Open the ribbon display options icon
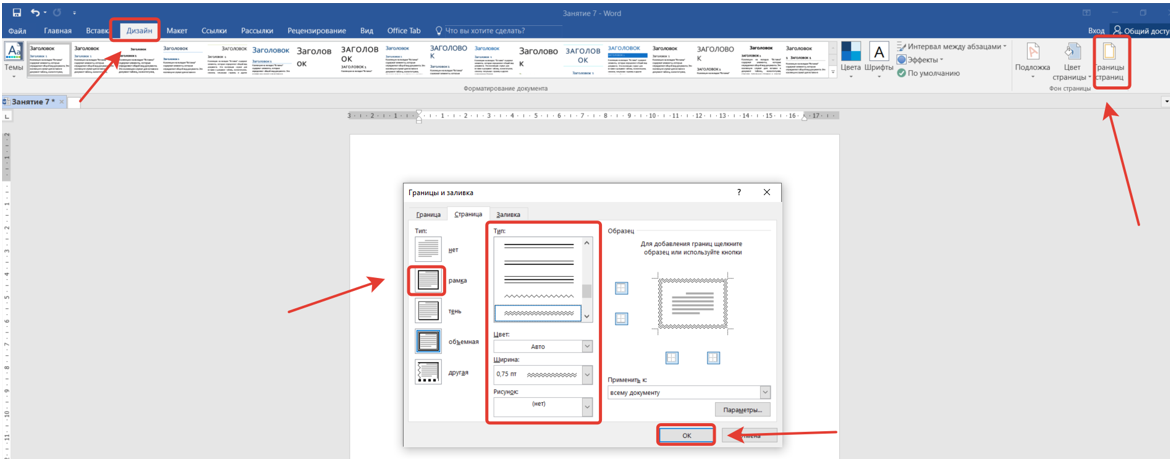This screenshot has height=460, width=1170. coord(1086,12)
